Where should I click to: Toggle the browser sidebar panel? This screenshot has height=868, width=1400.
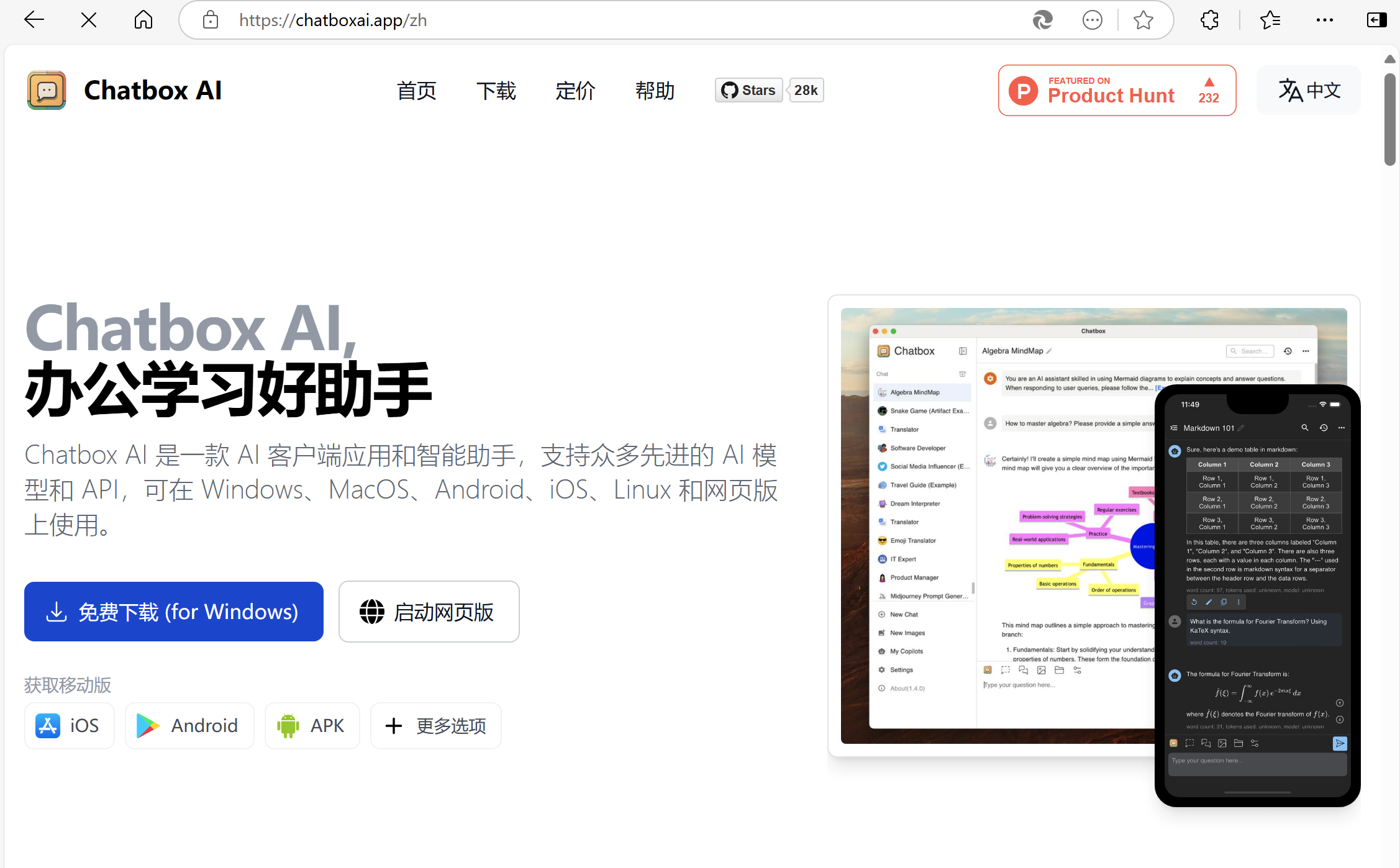(x=1376, y=20)
